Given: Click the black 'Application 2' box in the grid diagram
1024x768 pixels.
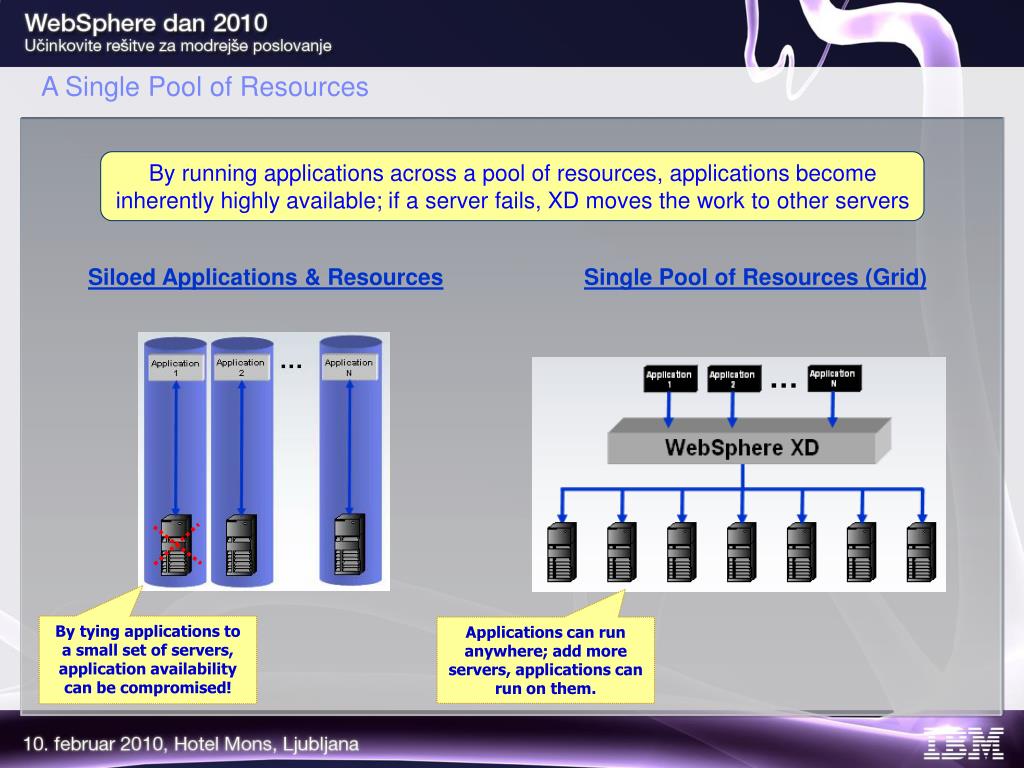Looking at the screenshot, I should (733, 379).
